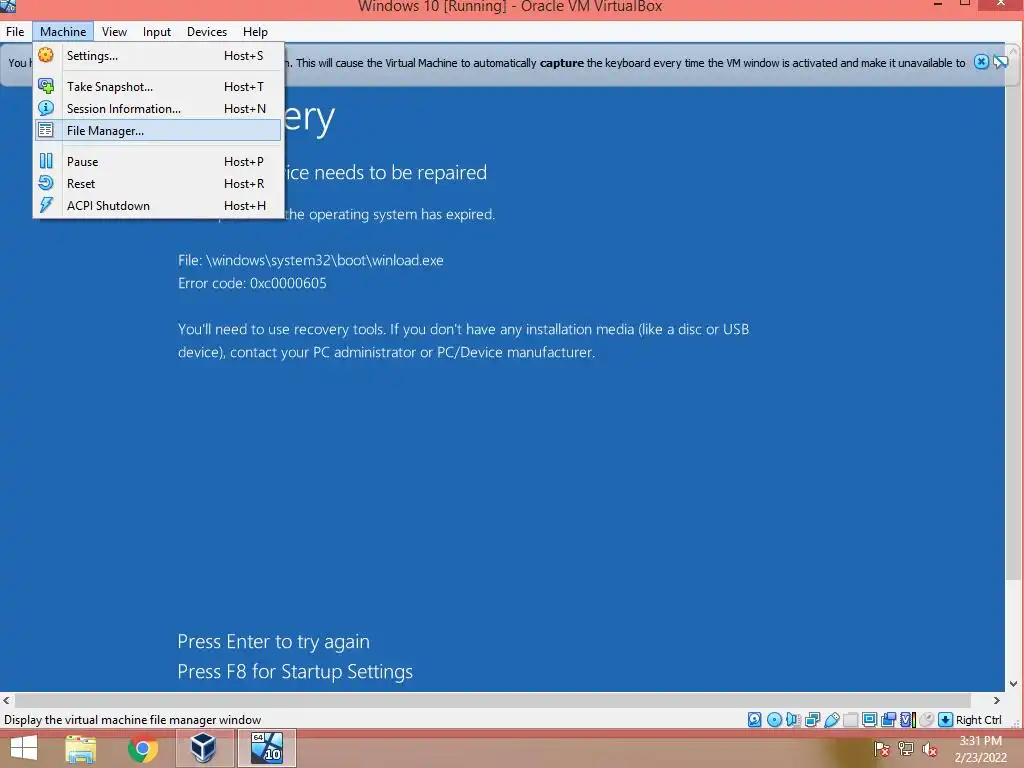The height and width of the screenshot is (768, 1024).
Task: Click the muted volume tray icon
Action: (930, 749)
